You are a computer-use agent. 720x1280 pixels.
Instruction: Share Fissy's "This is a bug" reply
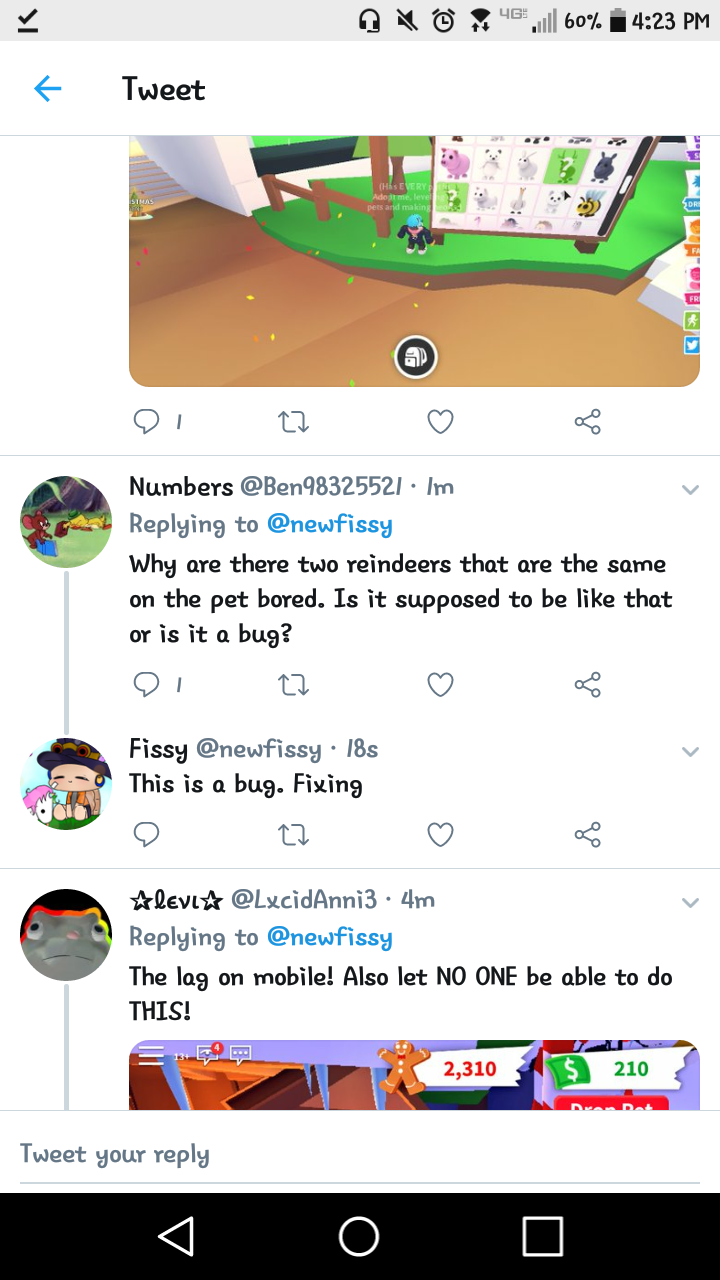(588, 834)
